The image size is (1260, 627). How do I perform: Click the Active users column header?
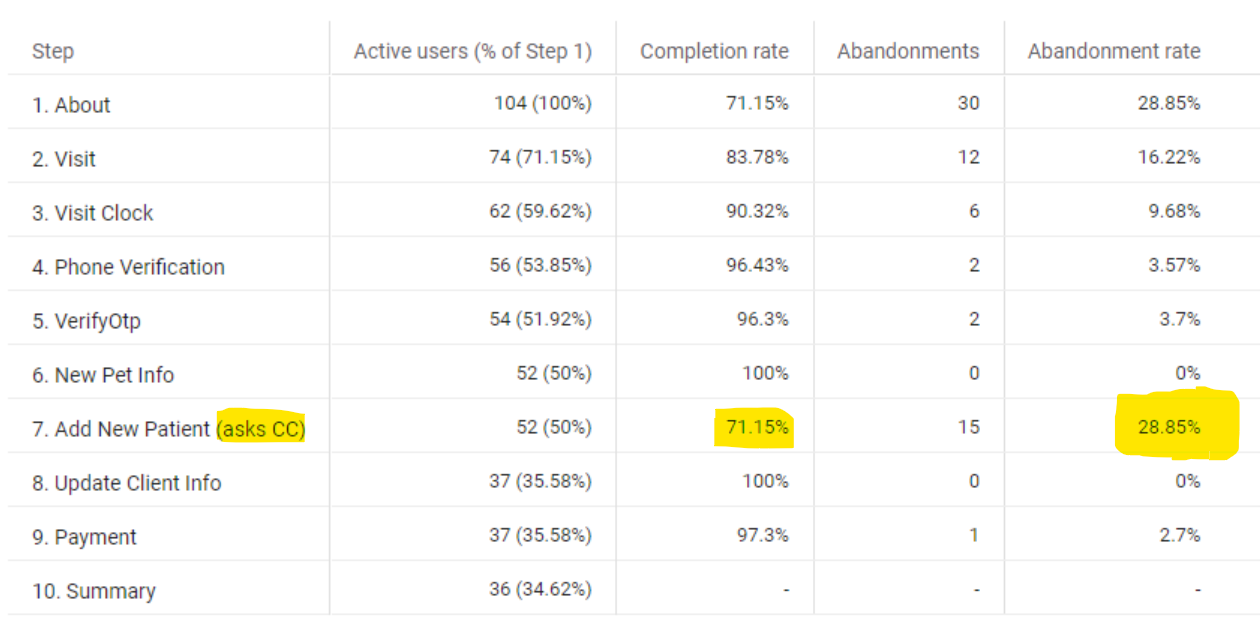point(473,51)
